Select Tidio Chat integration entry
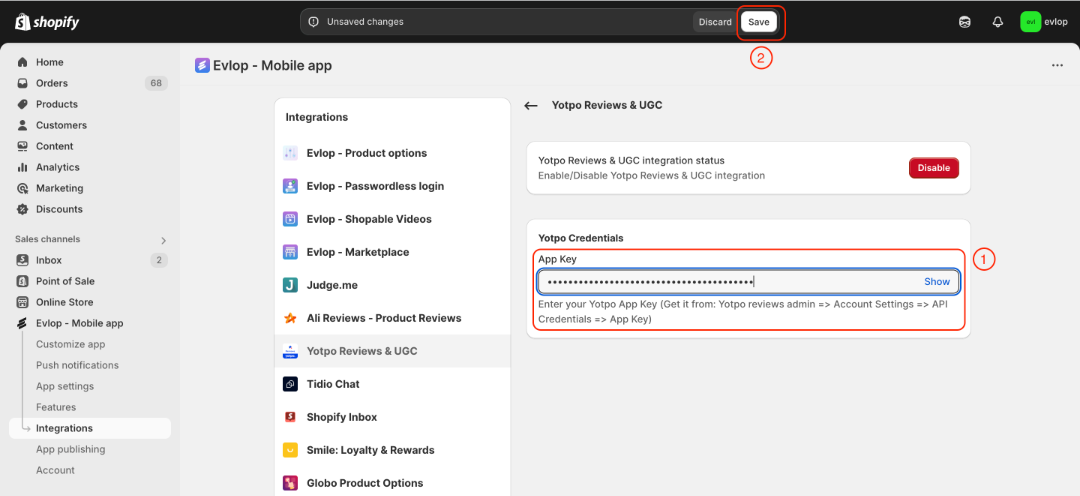The height and width of the screenshot is (496, 1080). (393, 384)
